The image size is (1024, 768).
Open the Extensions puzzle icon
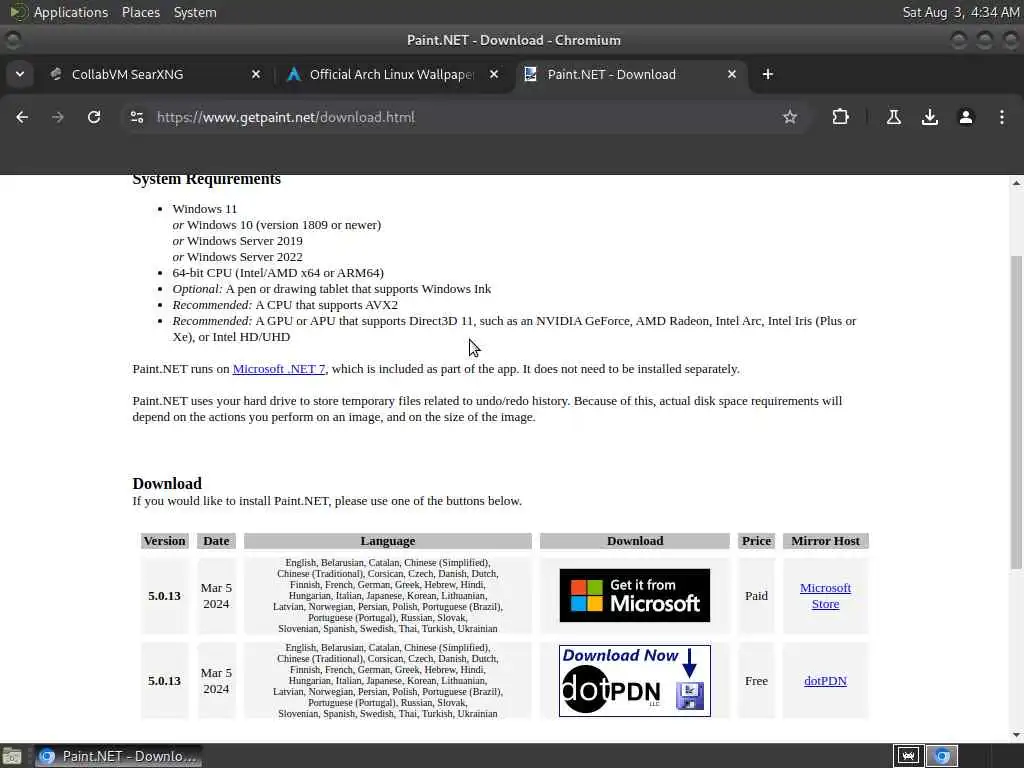(840, 117)
